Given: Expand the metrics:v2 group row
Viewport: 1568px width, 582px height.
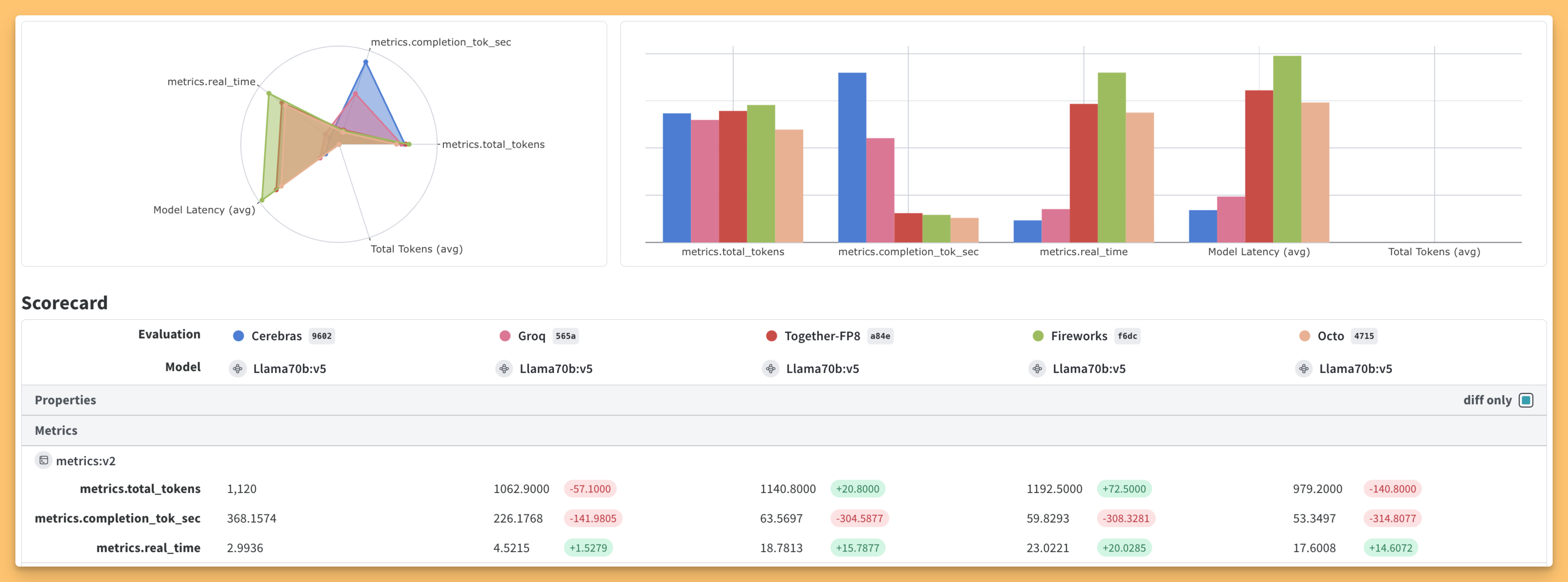Looking at the screenshot, I should click(85, 461).
